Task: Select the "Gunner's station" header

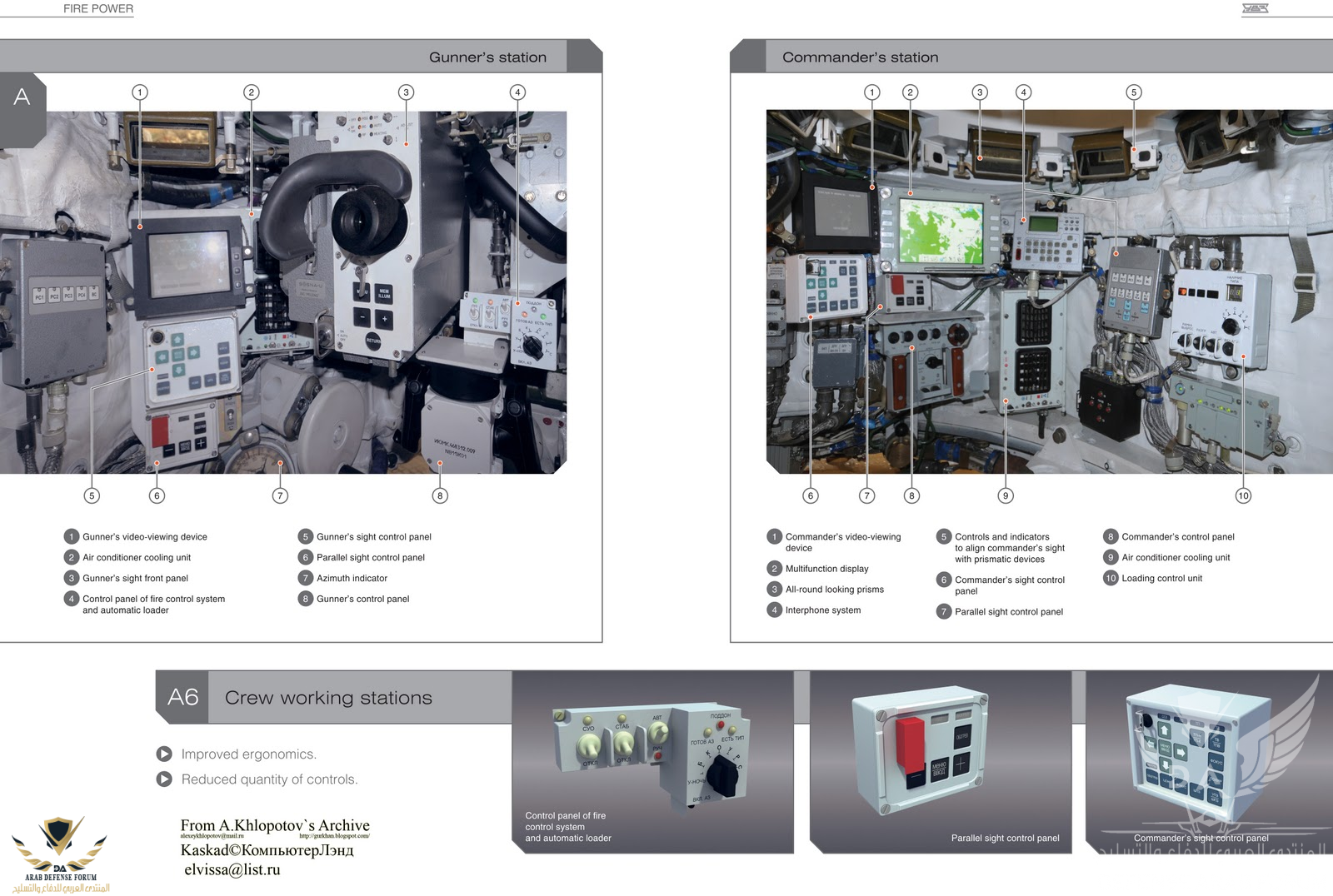Action: 487,57
